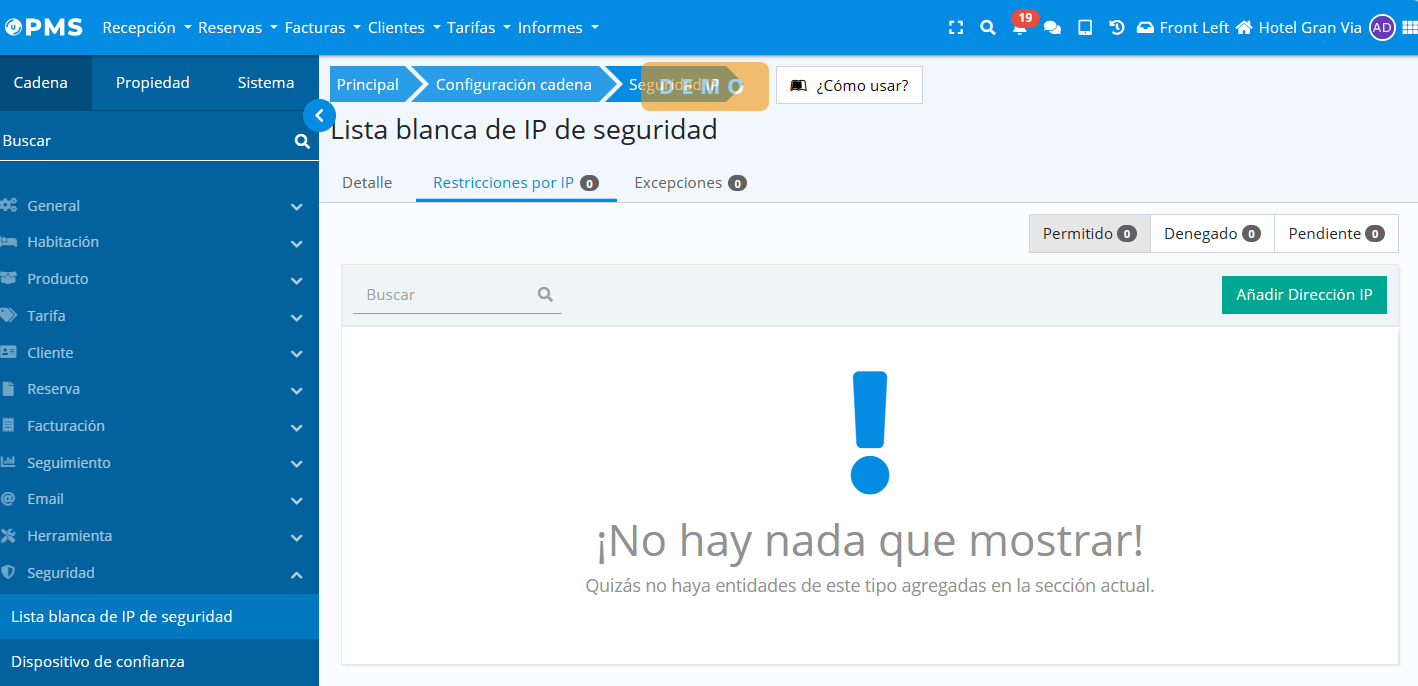The width and height of the screenshot is (1418, 686).
Task: Filter by Permitido status
Action: point(1089,233)
